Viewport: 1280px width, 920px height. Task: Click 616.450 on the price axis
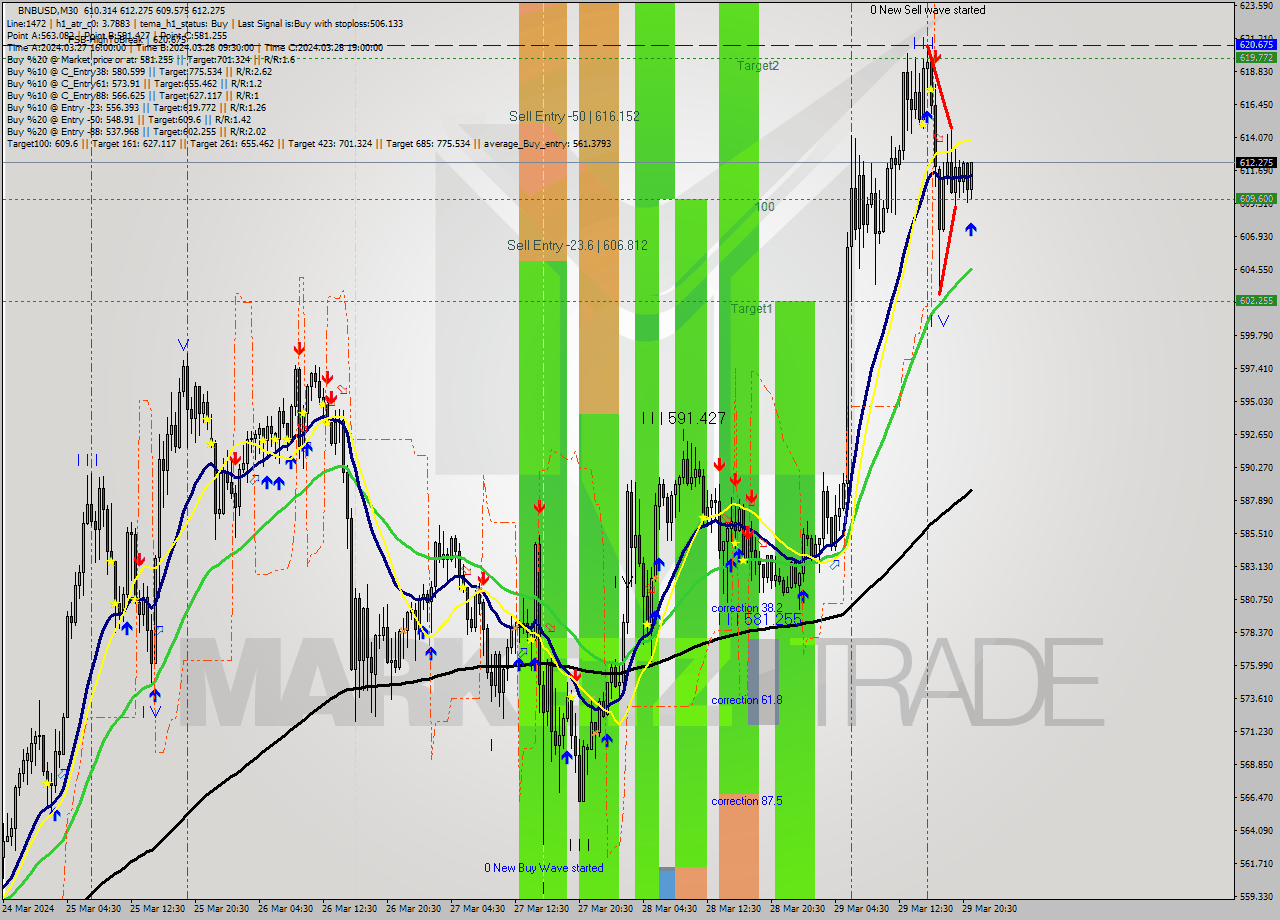point(1256,104)
